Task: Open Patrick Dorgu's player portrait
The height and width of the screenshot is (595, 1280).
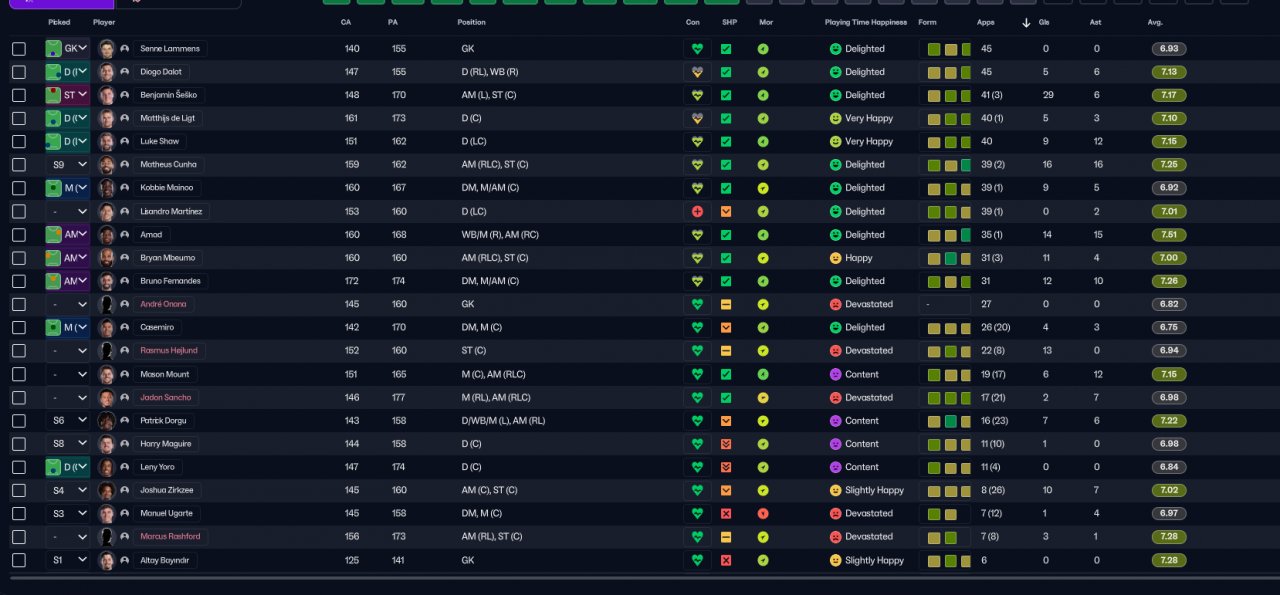Action: (107, 421)
